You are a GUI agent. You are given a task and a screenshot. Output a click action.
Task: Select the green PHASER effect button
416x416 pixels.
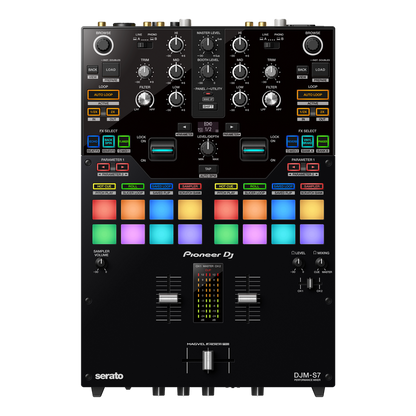click(323, 142)
